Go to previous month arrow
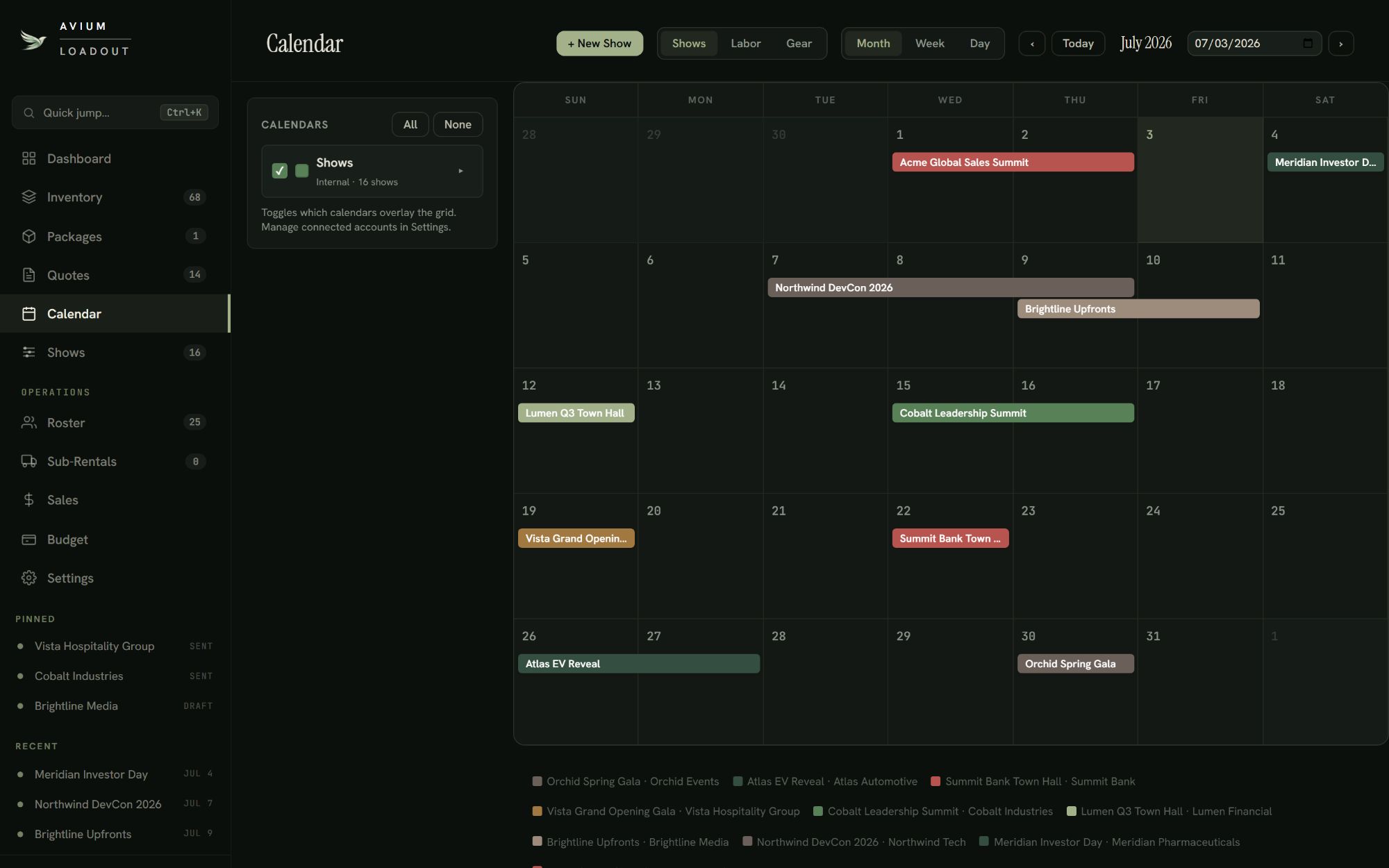Image resolution: width=1389 pixels, height=868 pixels. coord(1032,43)
